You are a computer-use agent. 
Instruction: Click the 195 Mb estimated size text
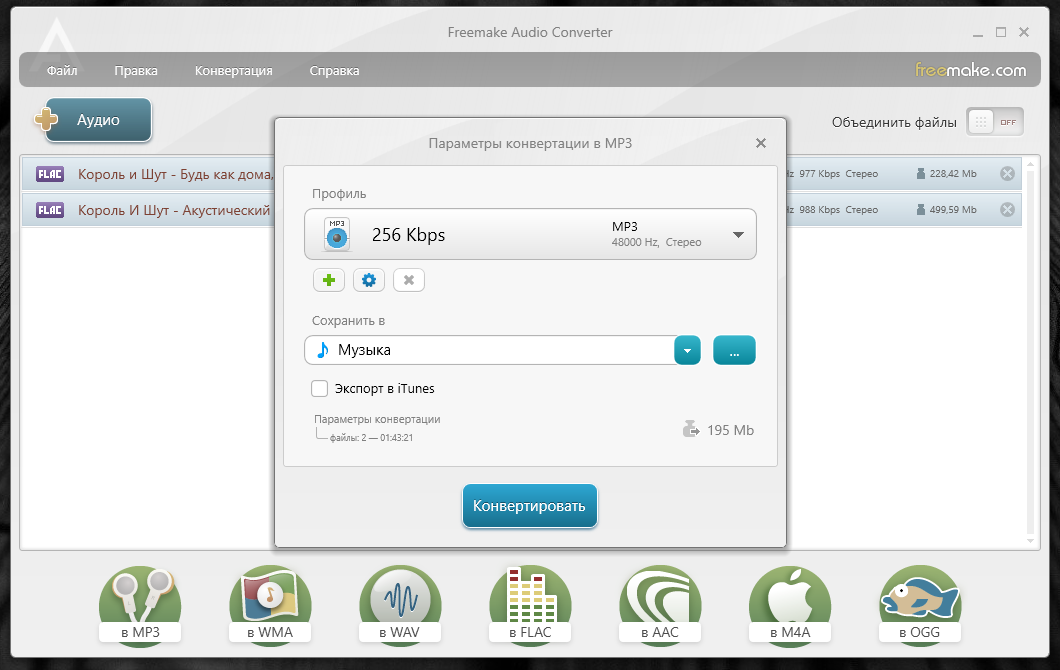click(730, 430)
